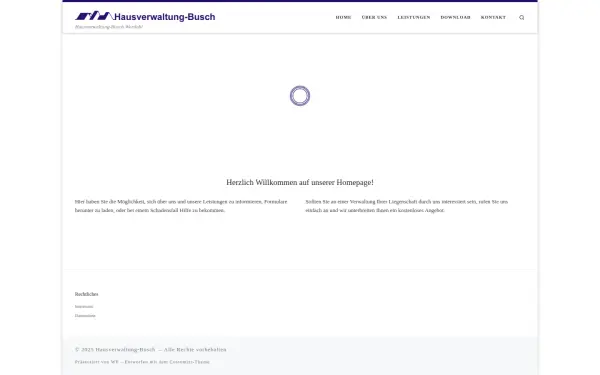Follow the WP link in footer credits
This screenshot has width=600, height=375.
point(114,362)
